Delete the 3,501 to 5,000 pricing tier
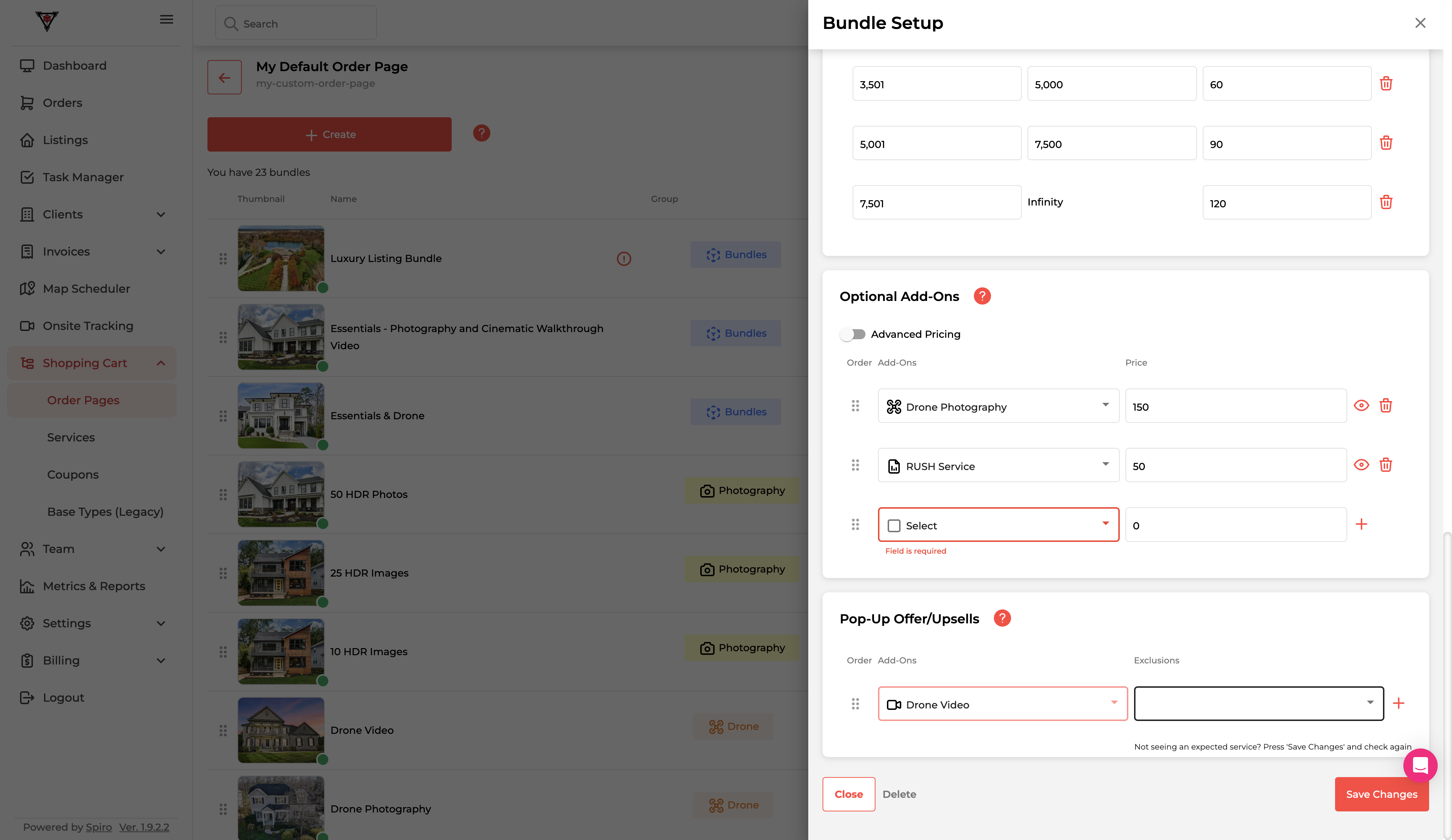 tap(1386, 84)
